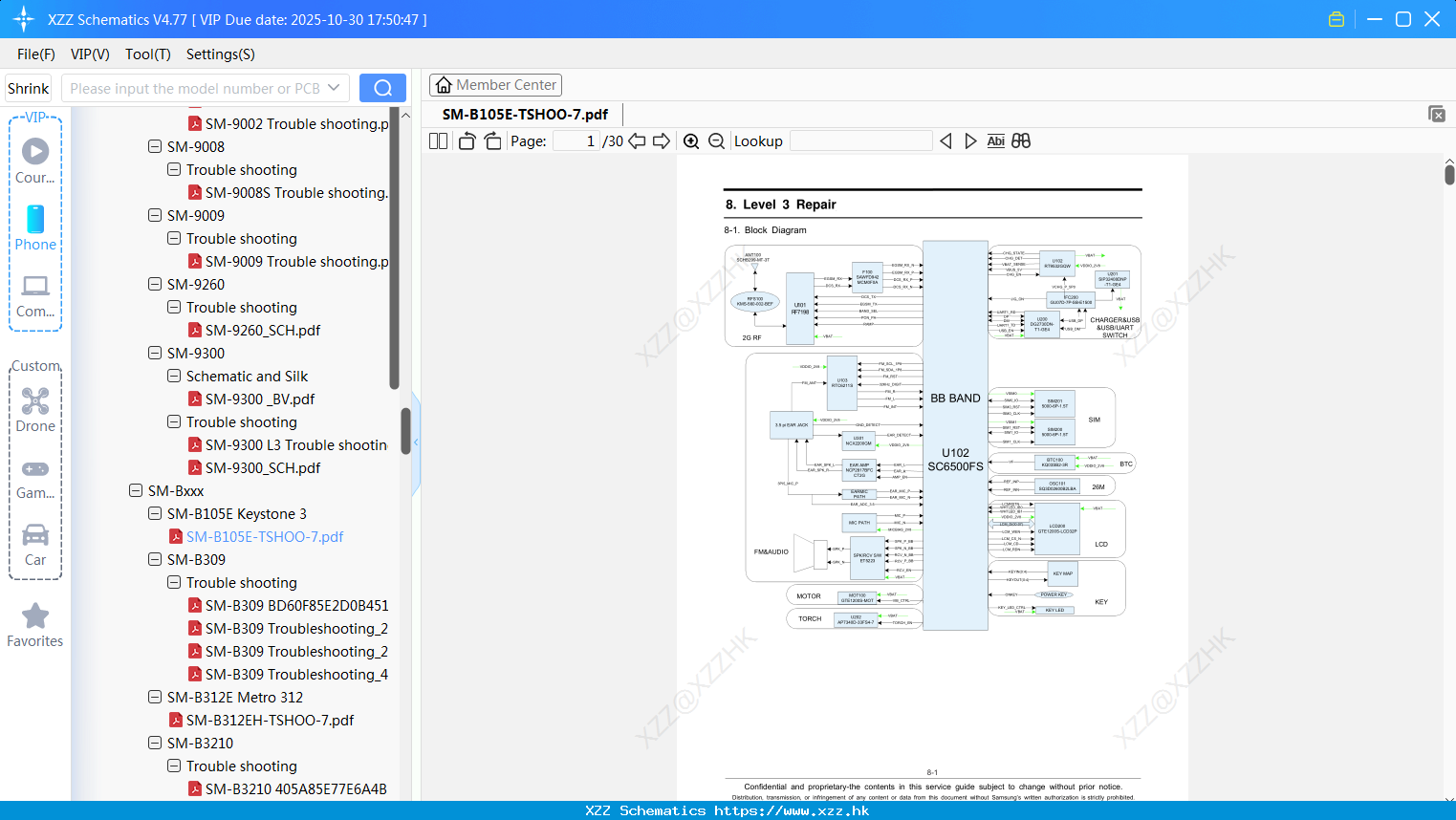Collapse Schematic and Silk folder
1456x820 pixels.
point(174,376)
